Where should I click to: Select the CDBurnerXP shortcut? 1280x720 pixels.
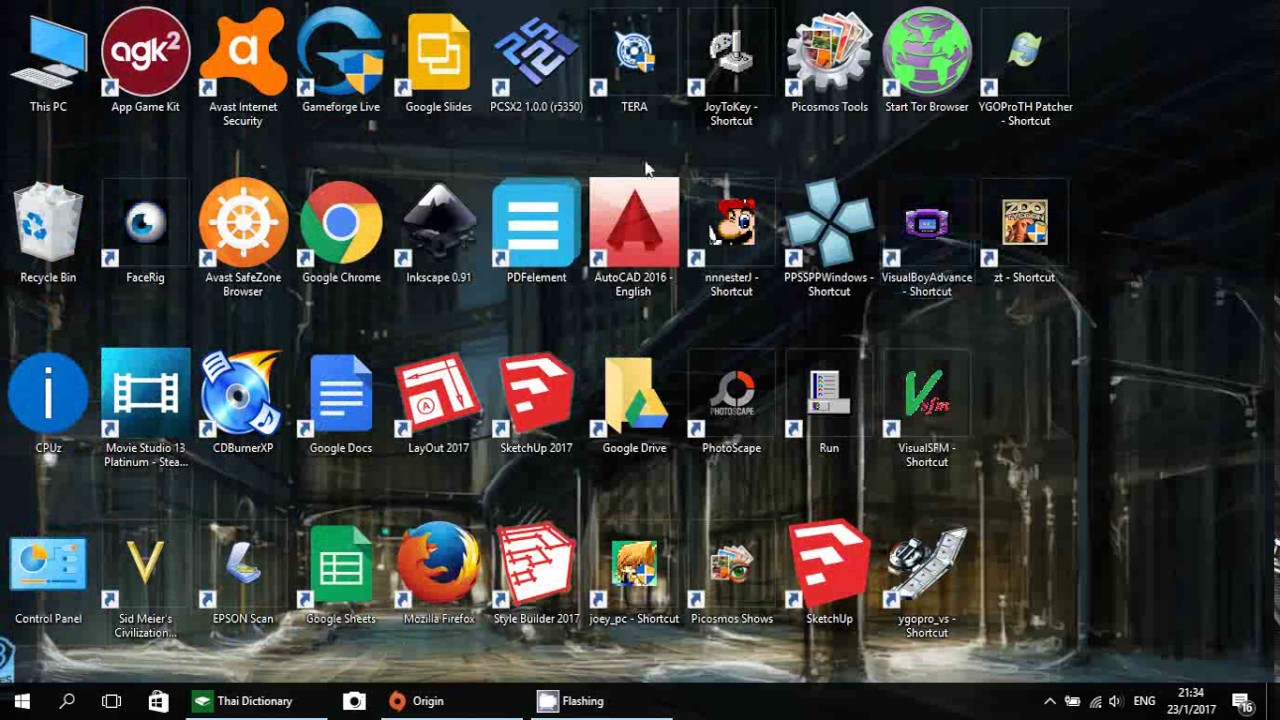pos(243,402)
